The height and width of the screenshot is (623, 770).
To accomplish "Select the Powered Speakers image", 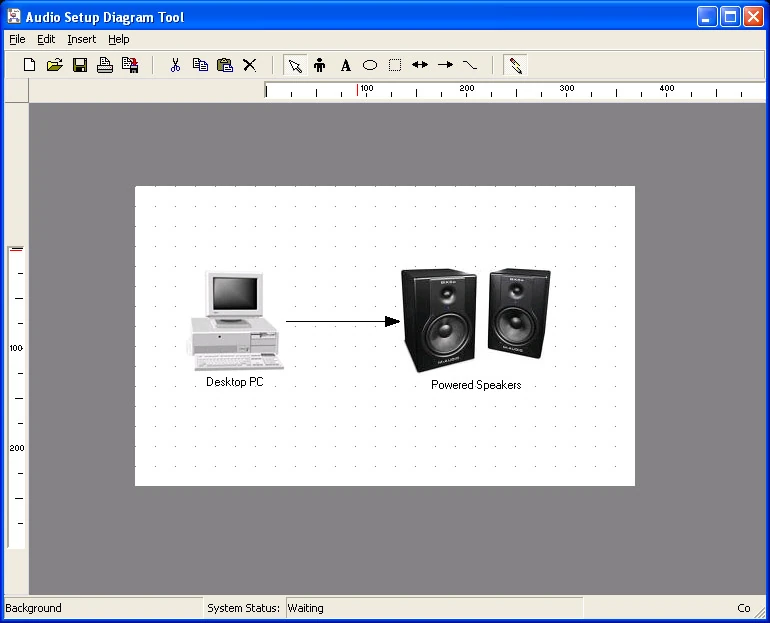I will point(475,320).
